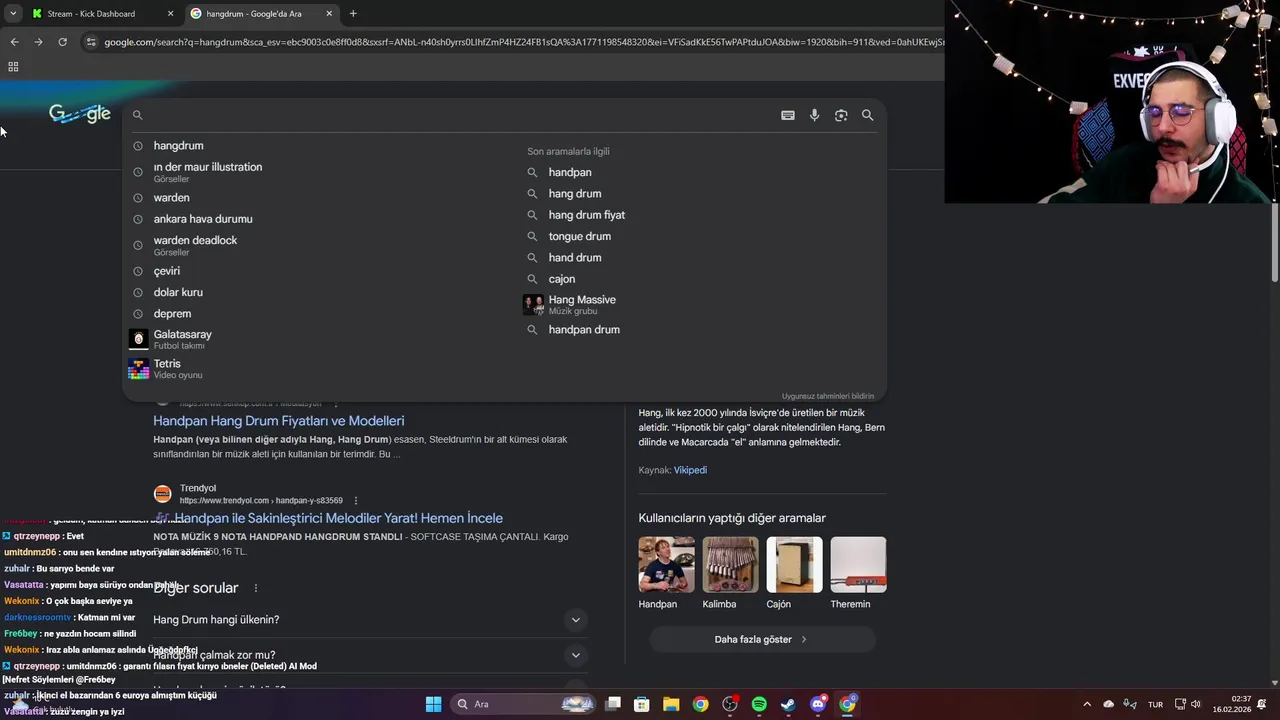Viewport: 1280px width, 720px height.
Task: Click the Google search input field
Action: tap(460, 115)
